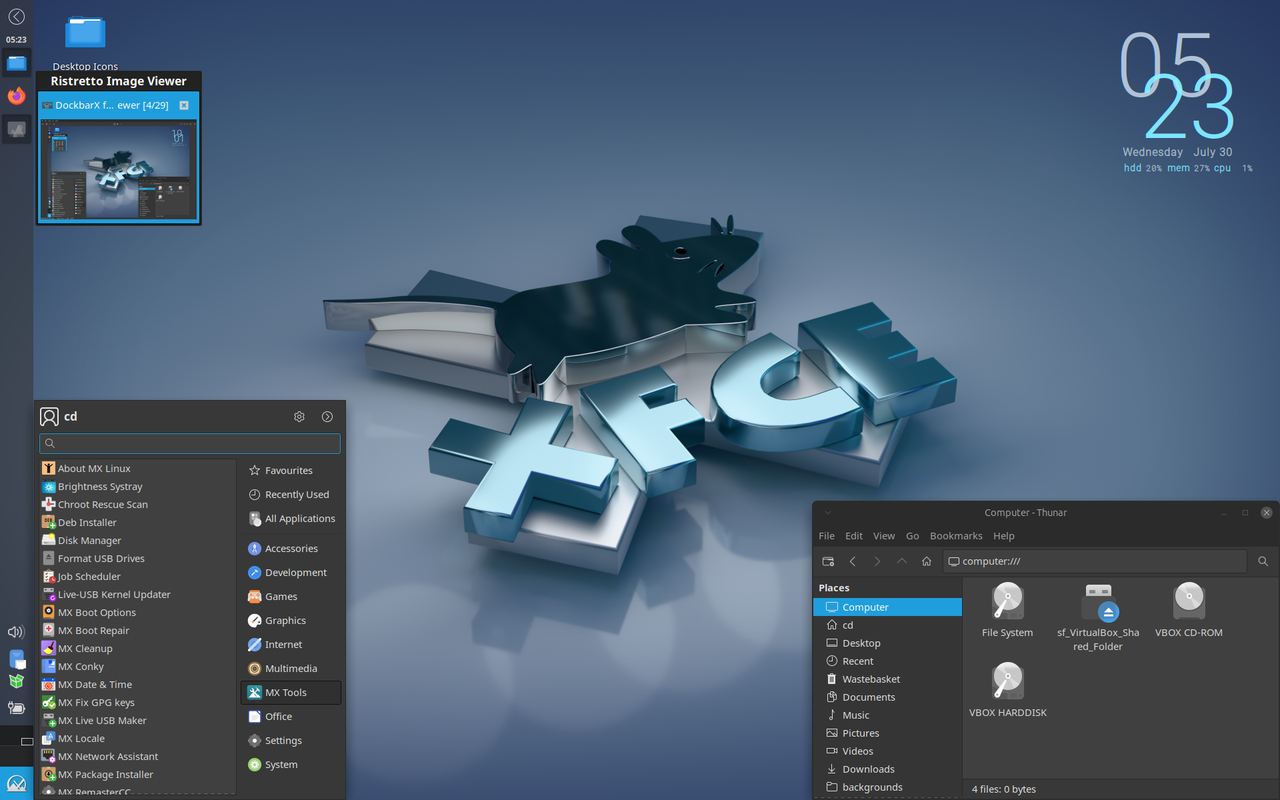This screenshot has width=1280, height=800.
Task: Select the DockbarX window preview thumbnail
Action: click(119, 169)
